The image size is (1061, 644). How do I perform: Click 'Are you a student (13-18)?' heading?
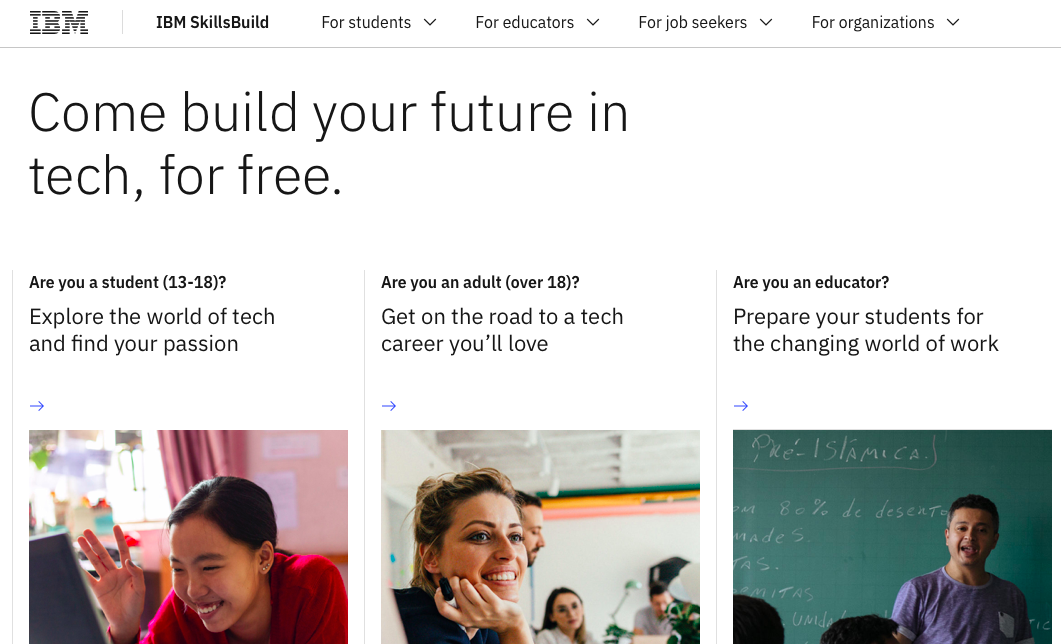128,283
